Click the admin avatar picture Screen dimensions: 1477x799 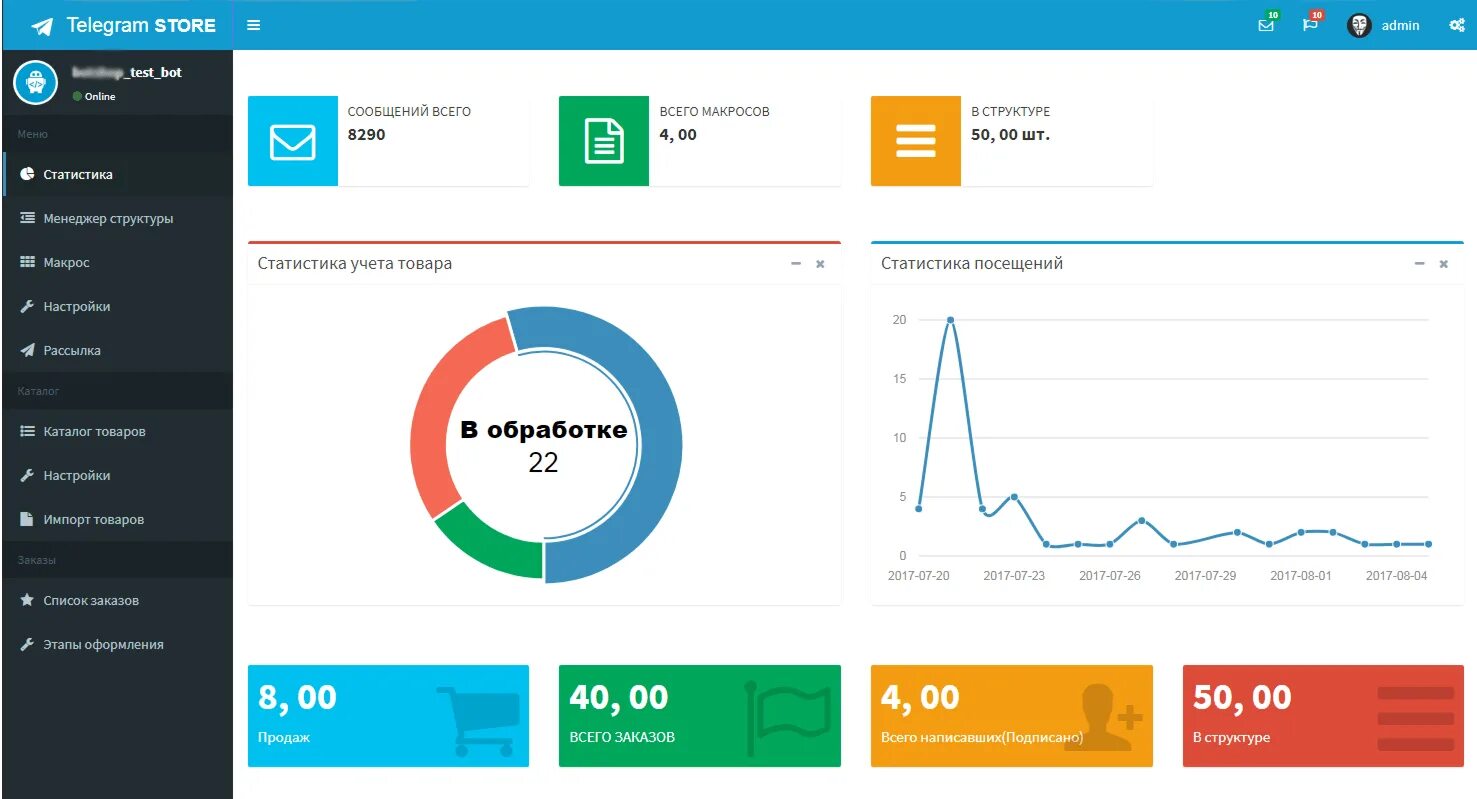[x=1359, y=25]
